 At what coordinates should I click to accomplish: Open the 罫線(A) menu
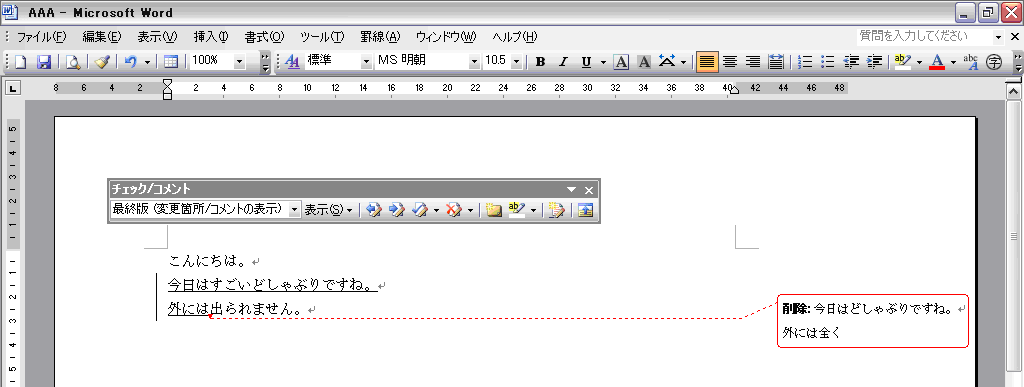pos(380,37)
